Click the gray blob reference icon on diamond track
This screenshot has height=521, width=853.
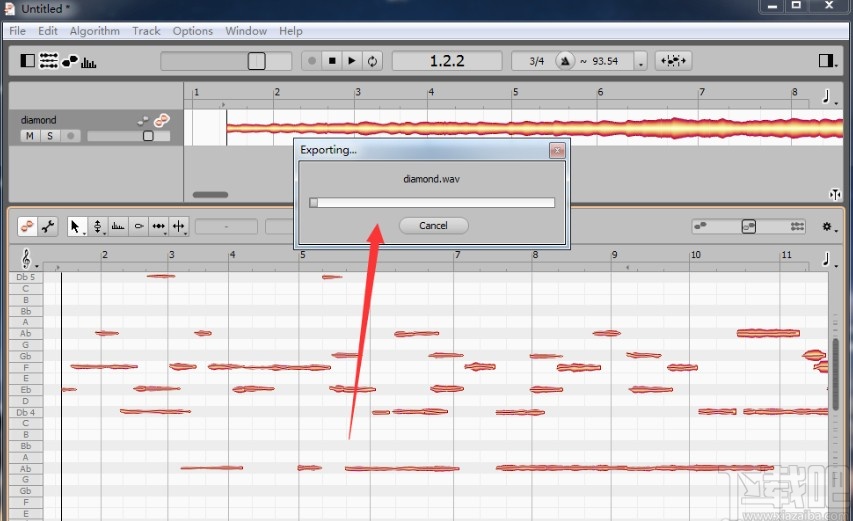(143, 121)
